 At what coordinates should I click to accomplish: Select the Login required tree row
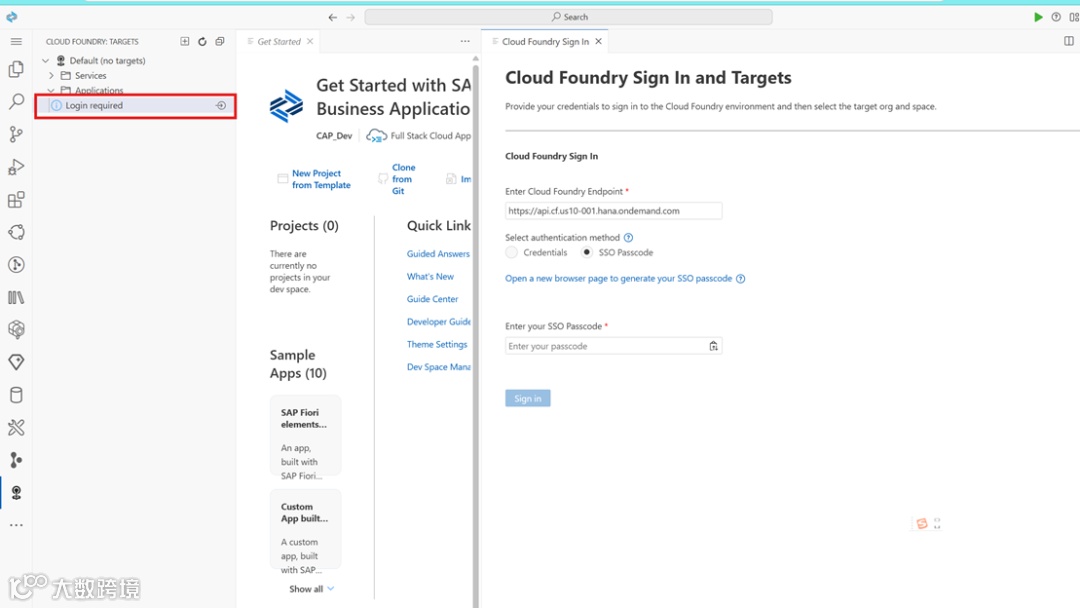click(136, 106)
